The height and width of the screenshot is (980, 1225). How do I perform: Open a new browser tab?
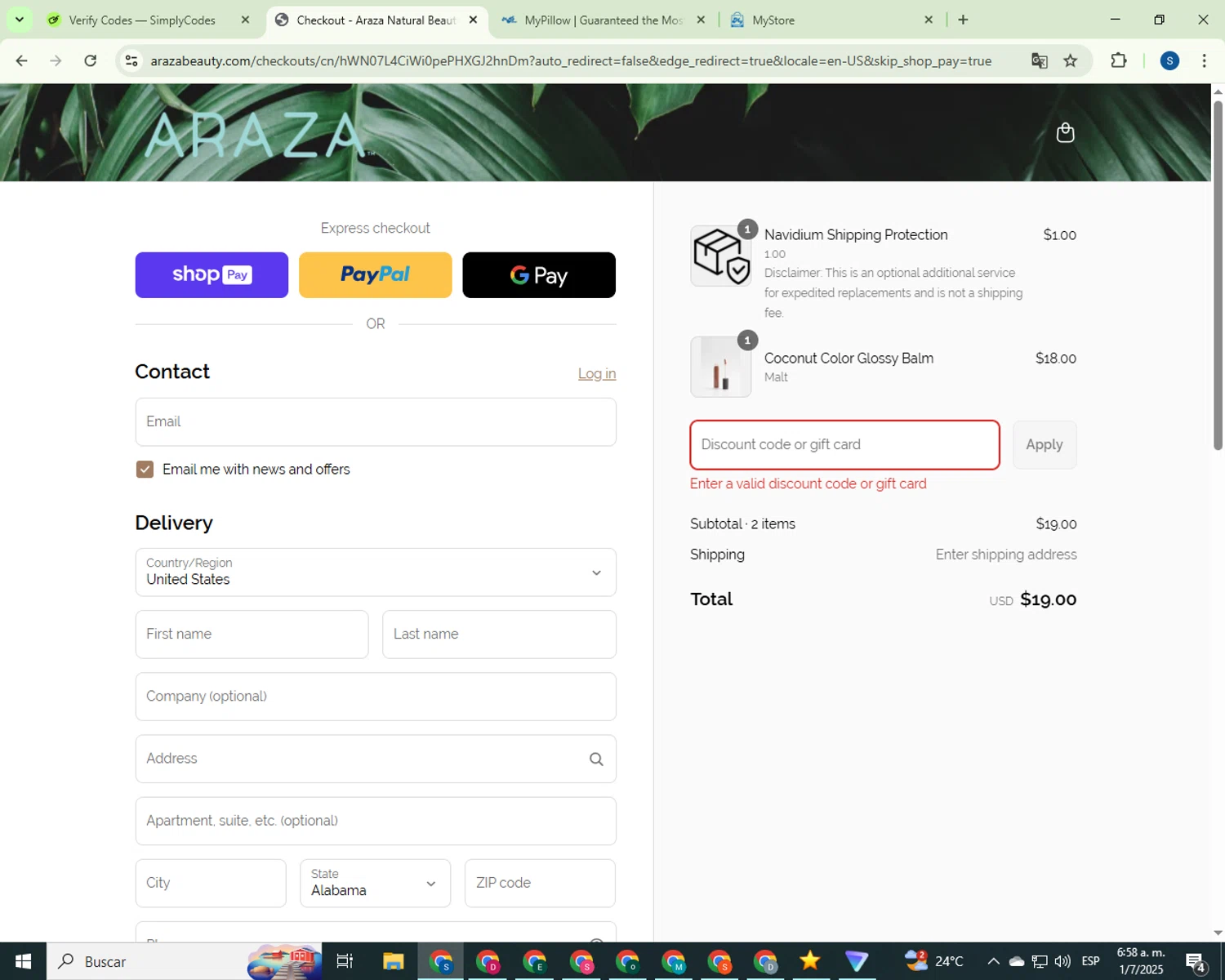tap(963, 20)
